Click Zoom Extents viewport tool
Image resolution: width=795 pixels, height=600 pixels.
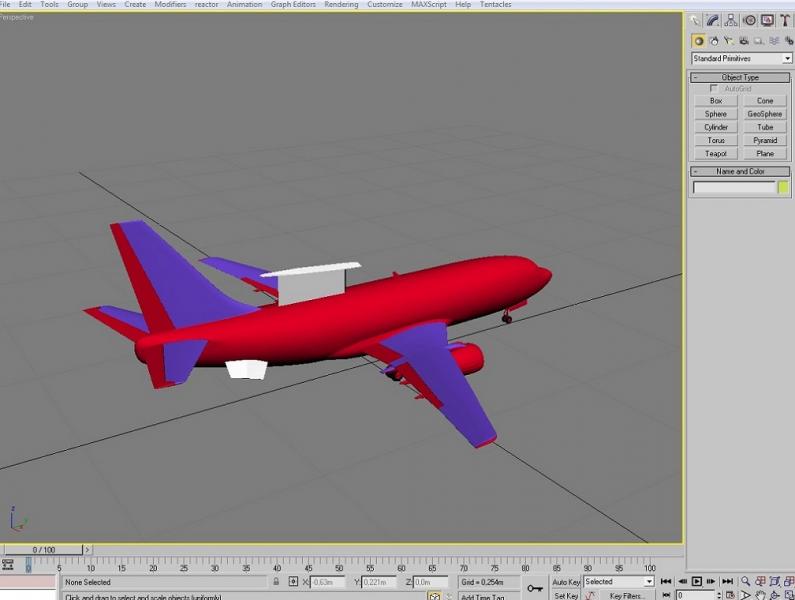coord(775,581)
